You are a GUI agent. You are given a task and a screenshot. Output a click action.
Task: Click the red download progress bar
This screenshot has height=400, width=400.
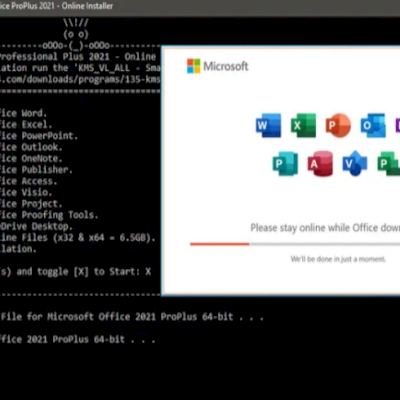coord(220,244)
